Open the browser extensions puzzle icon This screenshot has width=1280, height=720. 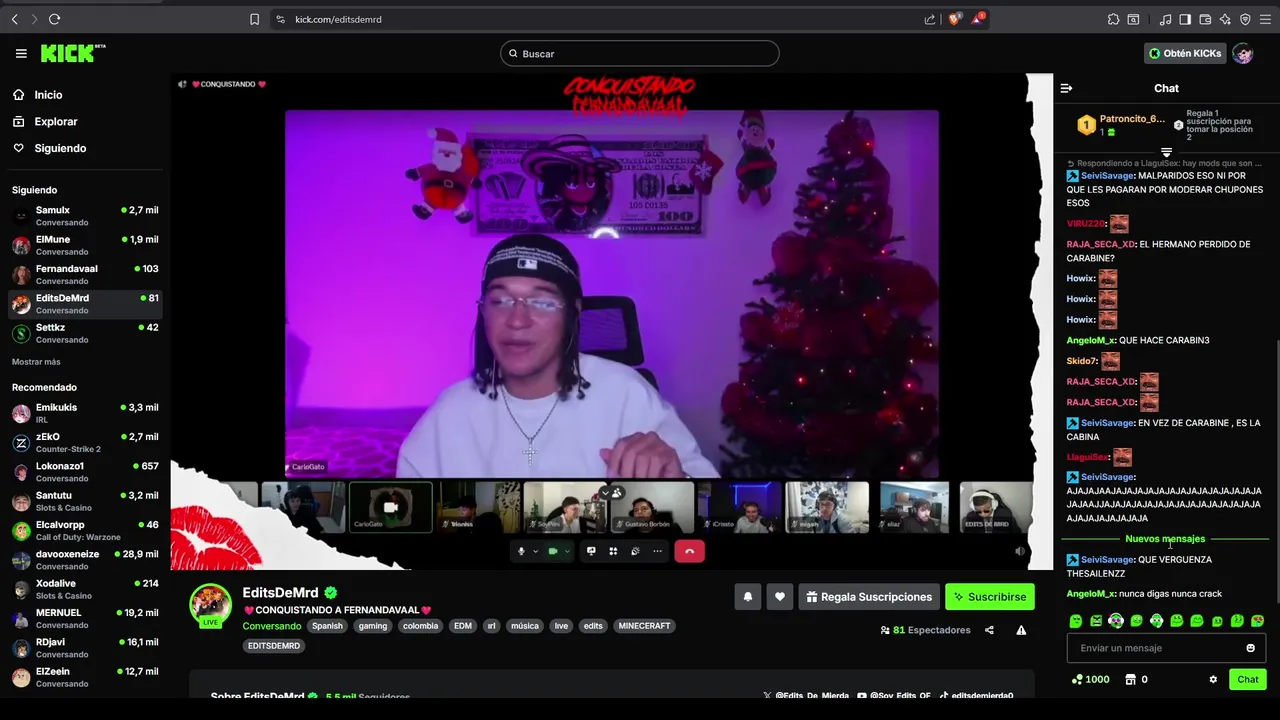point(1113,19)
